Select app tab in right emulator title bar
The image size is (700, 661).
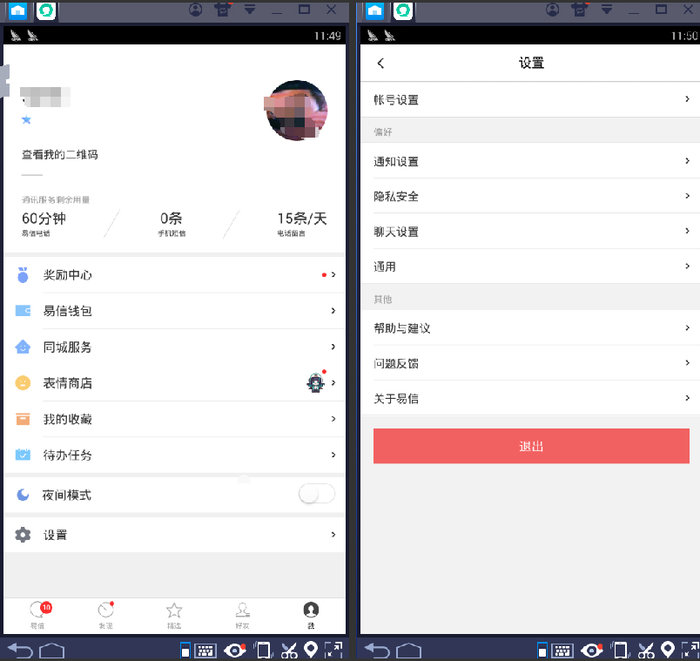403,11
